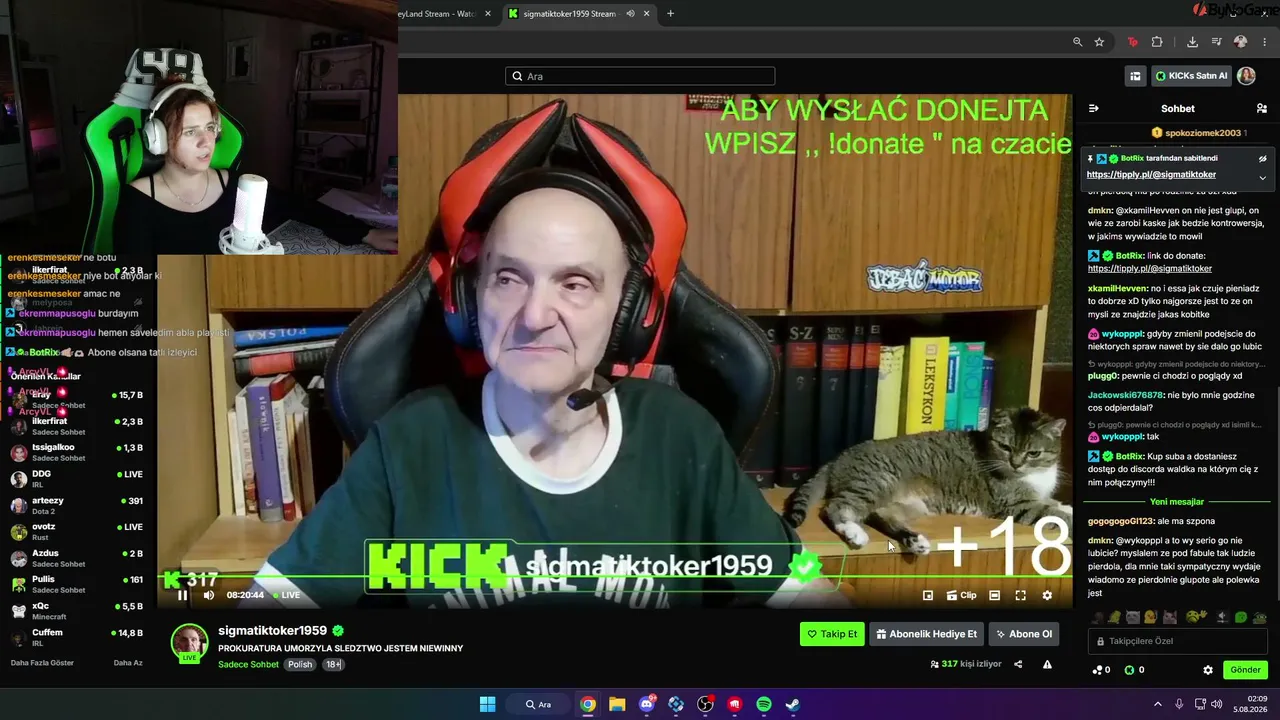Expand the pinned message chevron
1280x720 pixels.
pyautogui.click(x=1262, y=178)
